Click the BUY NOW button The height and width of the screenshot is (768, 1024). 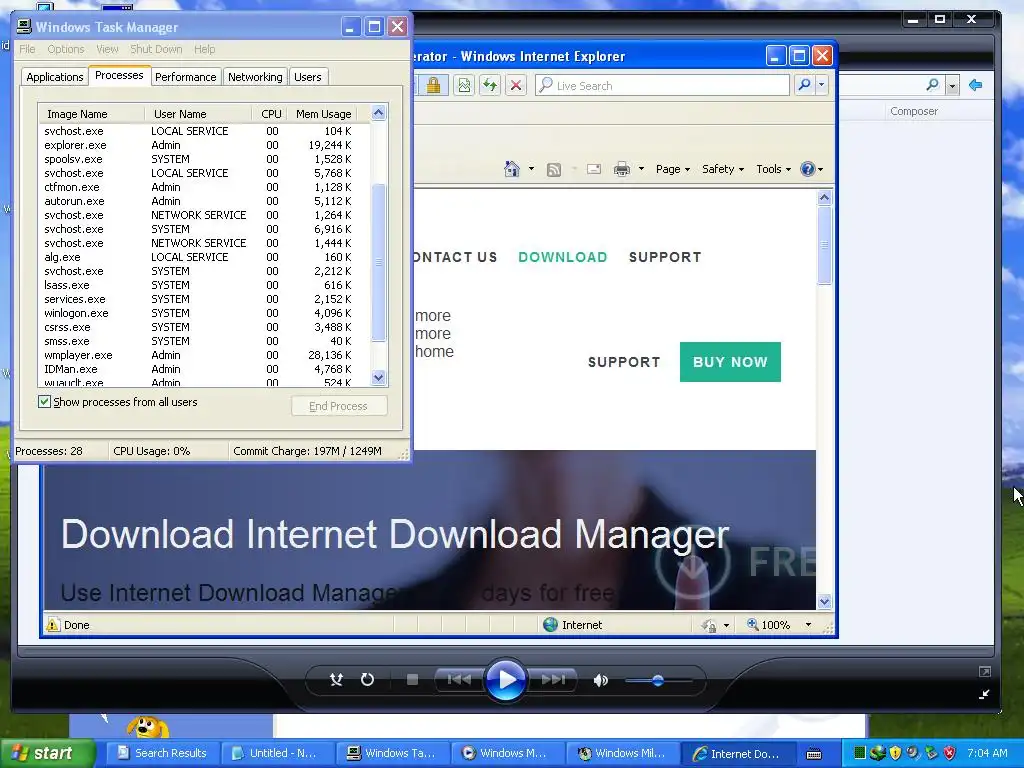(730, 362)
